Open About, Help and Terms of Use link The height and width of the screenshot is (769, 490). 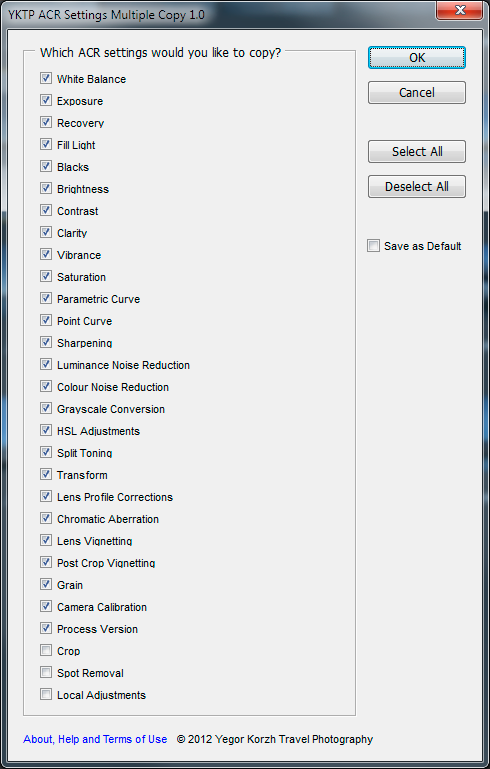(x=95, y=739)
